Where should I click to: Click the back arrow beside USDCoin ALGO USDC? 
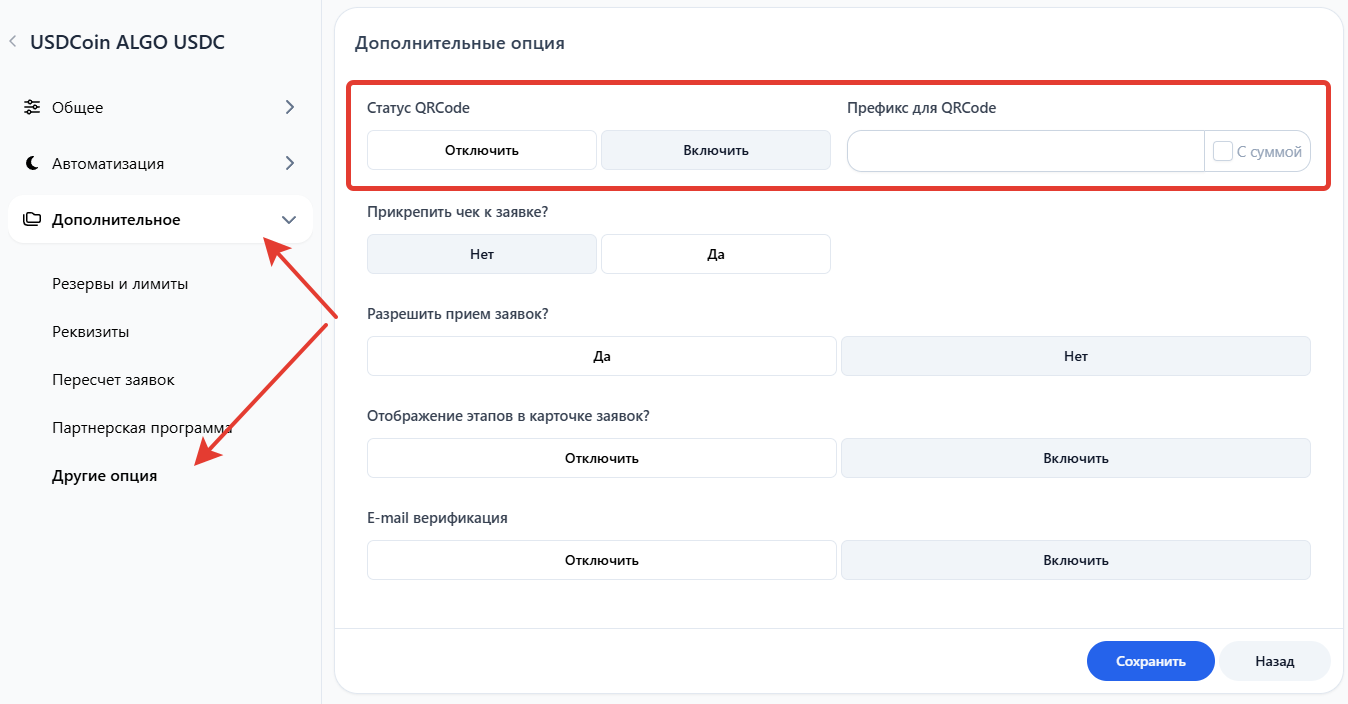coord(13,42)
